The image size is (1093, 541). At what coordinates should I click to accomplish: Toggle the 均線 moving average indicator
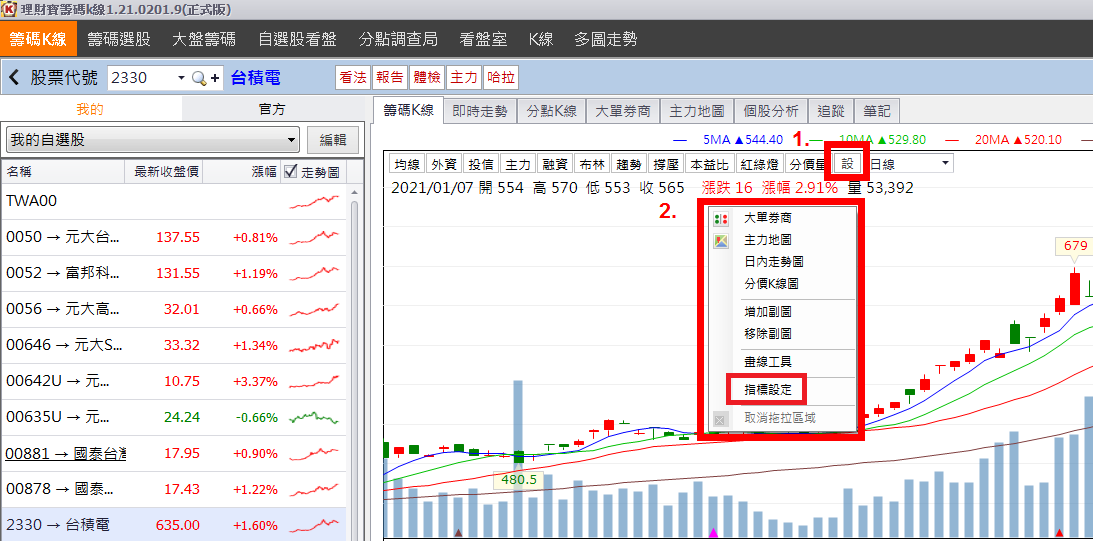[406, 164]
